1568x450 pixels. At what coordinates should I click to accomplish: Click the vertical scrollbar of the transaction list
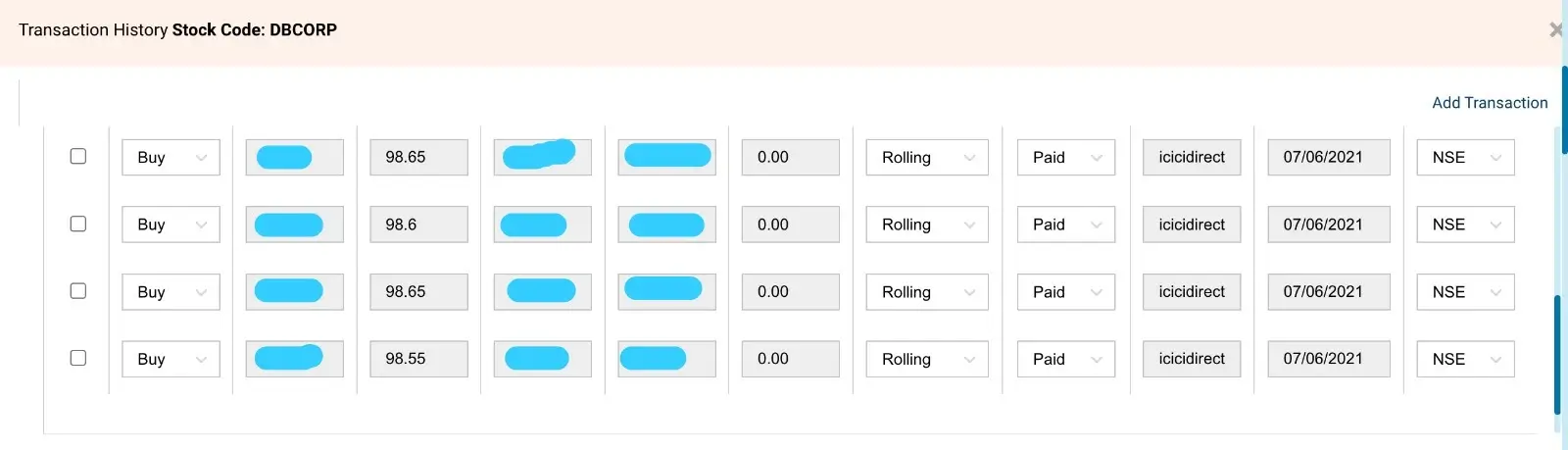point(1557,353)
